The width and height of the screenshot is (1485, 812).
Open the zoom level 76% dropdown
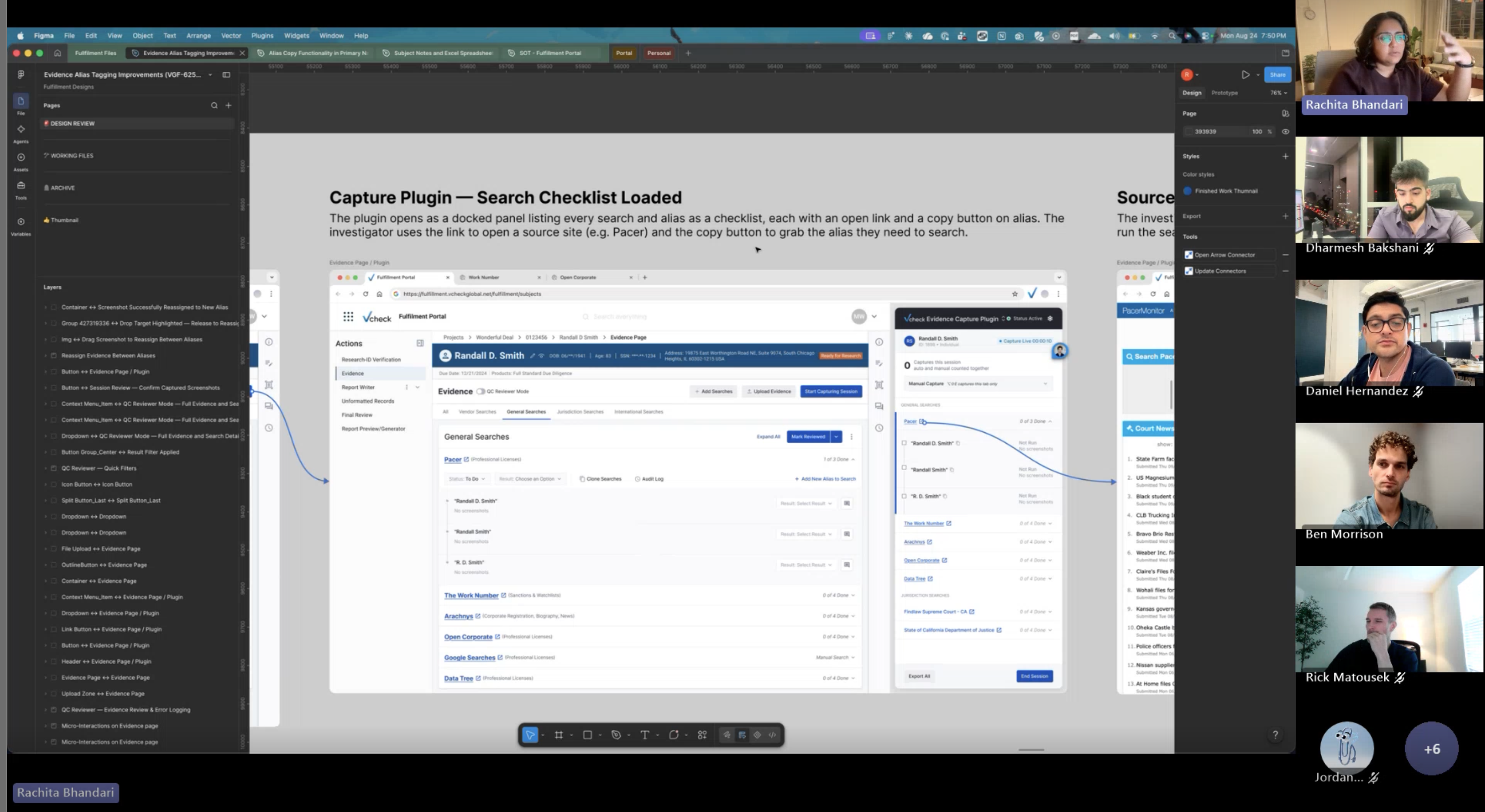coord(1278,93)
